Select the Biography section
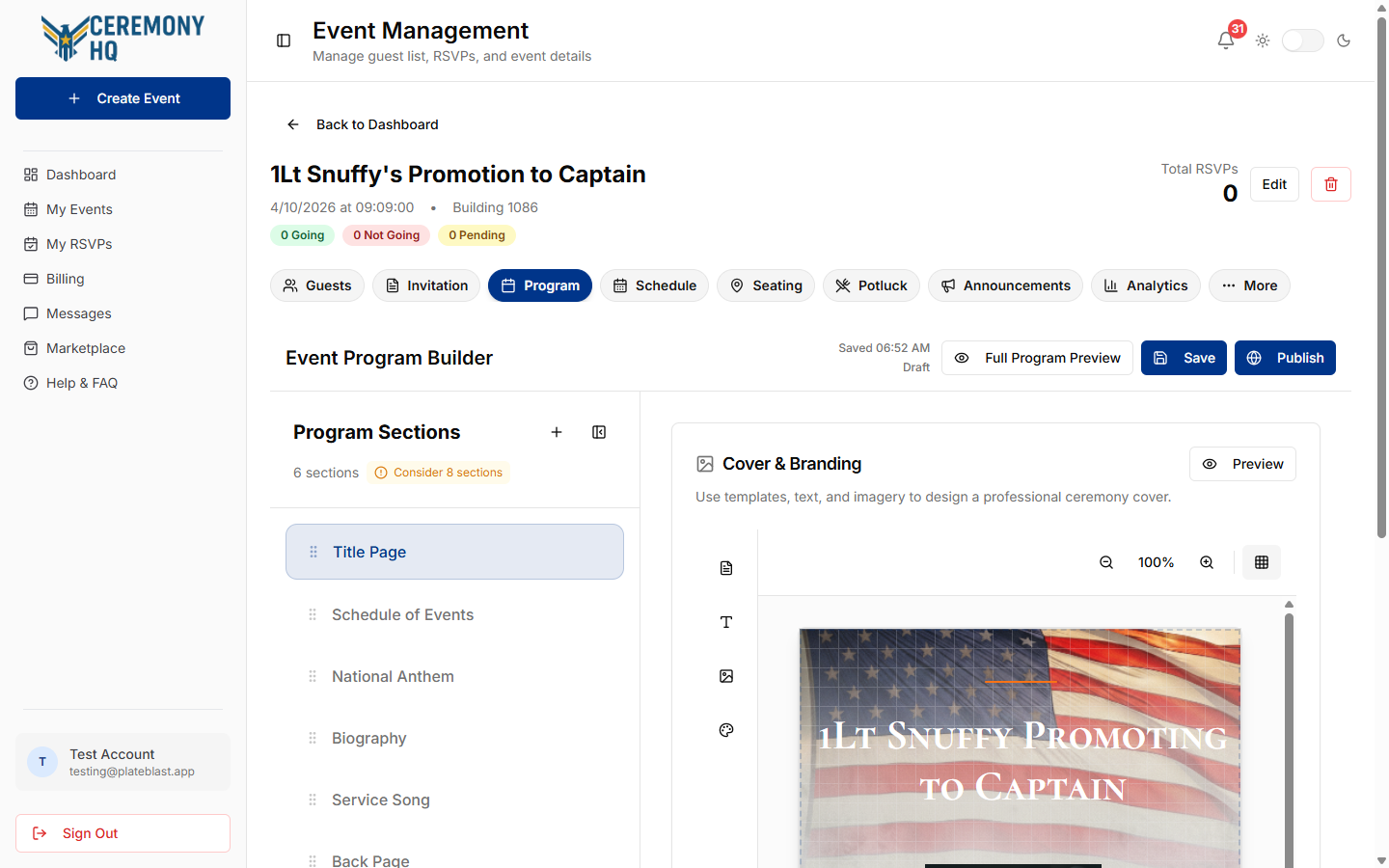This screenshot has height=868, width=1389. coord(454,738)
